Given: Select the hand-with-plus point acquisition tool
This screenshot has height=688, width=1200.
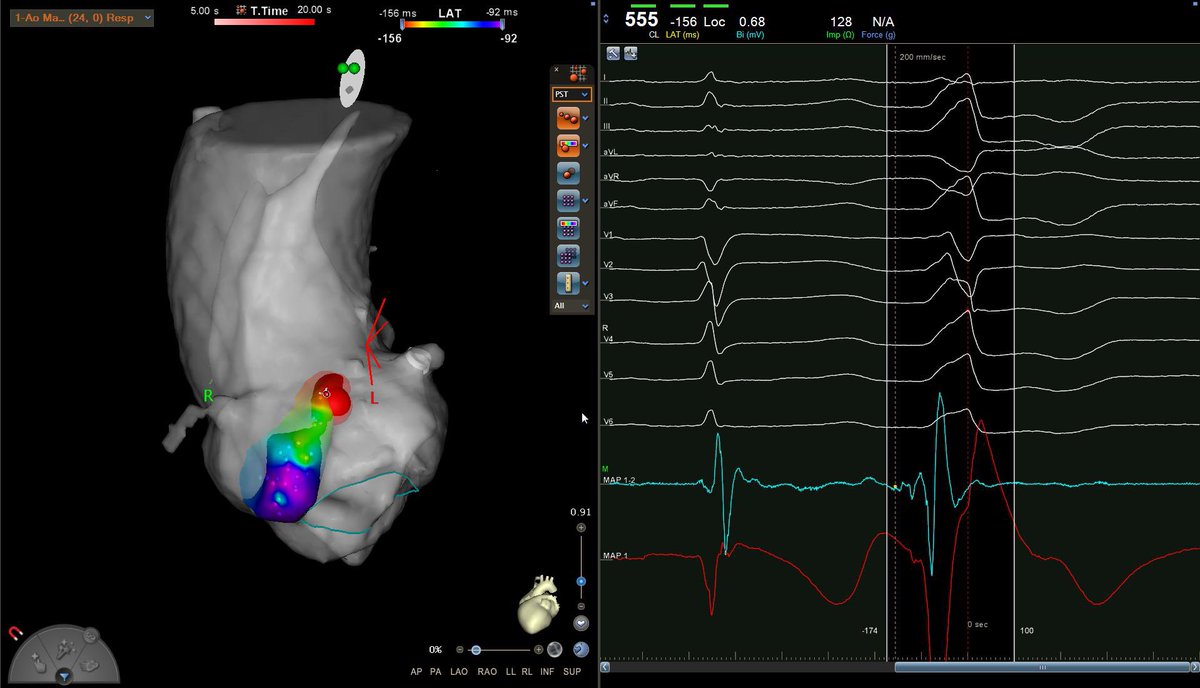Looking at the screenshot, I should (x=41, y=663).
